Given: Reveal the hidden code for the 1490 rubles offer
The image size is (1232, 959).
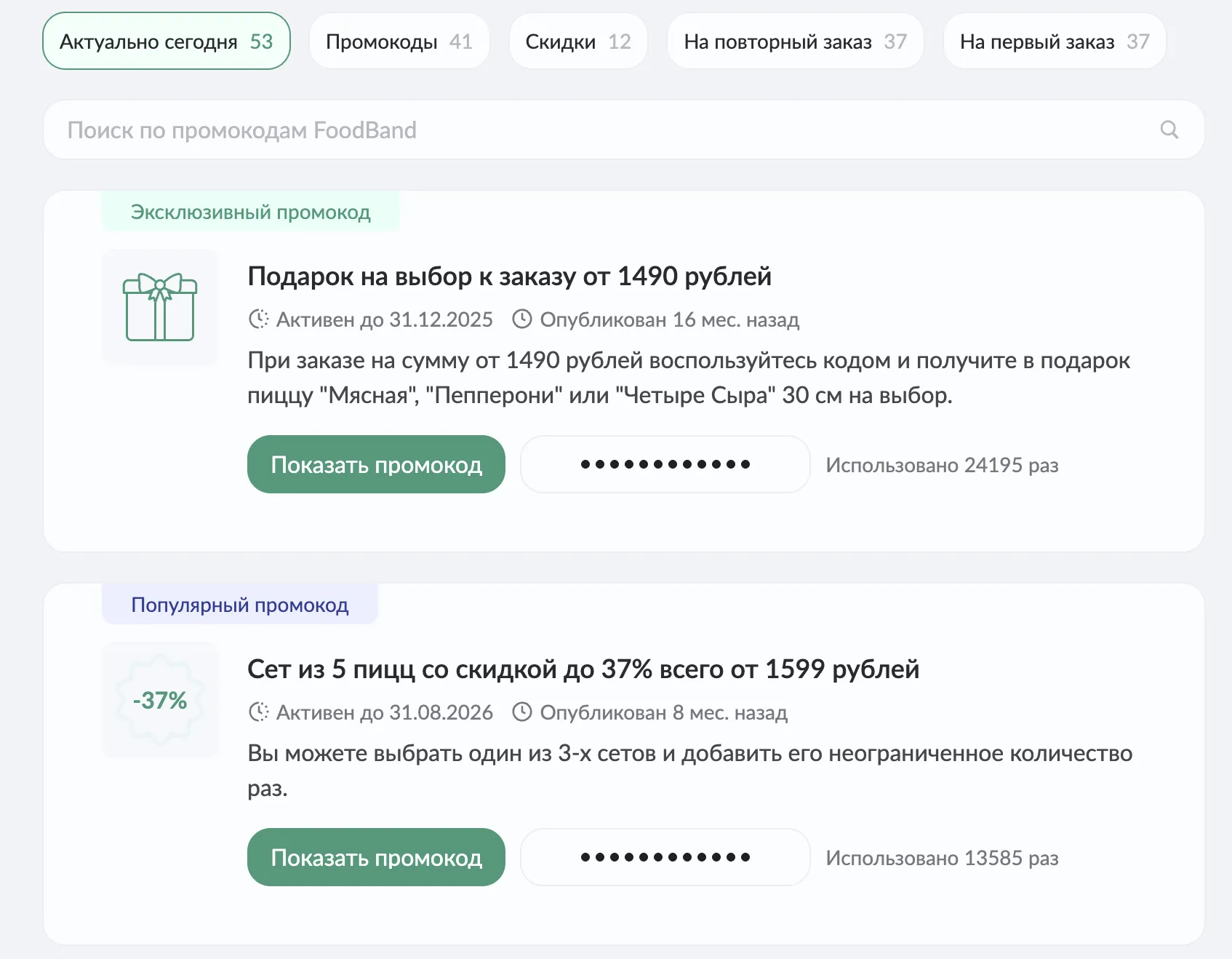Looking at the screenshot, I should pyautogui.click(x=664, y=464).
